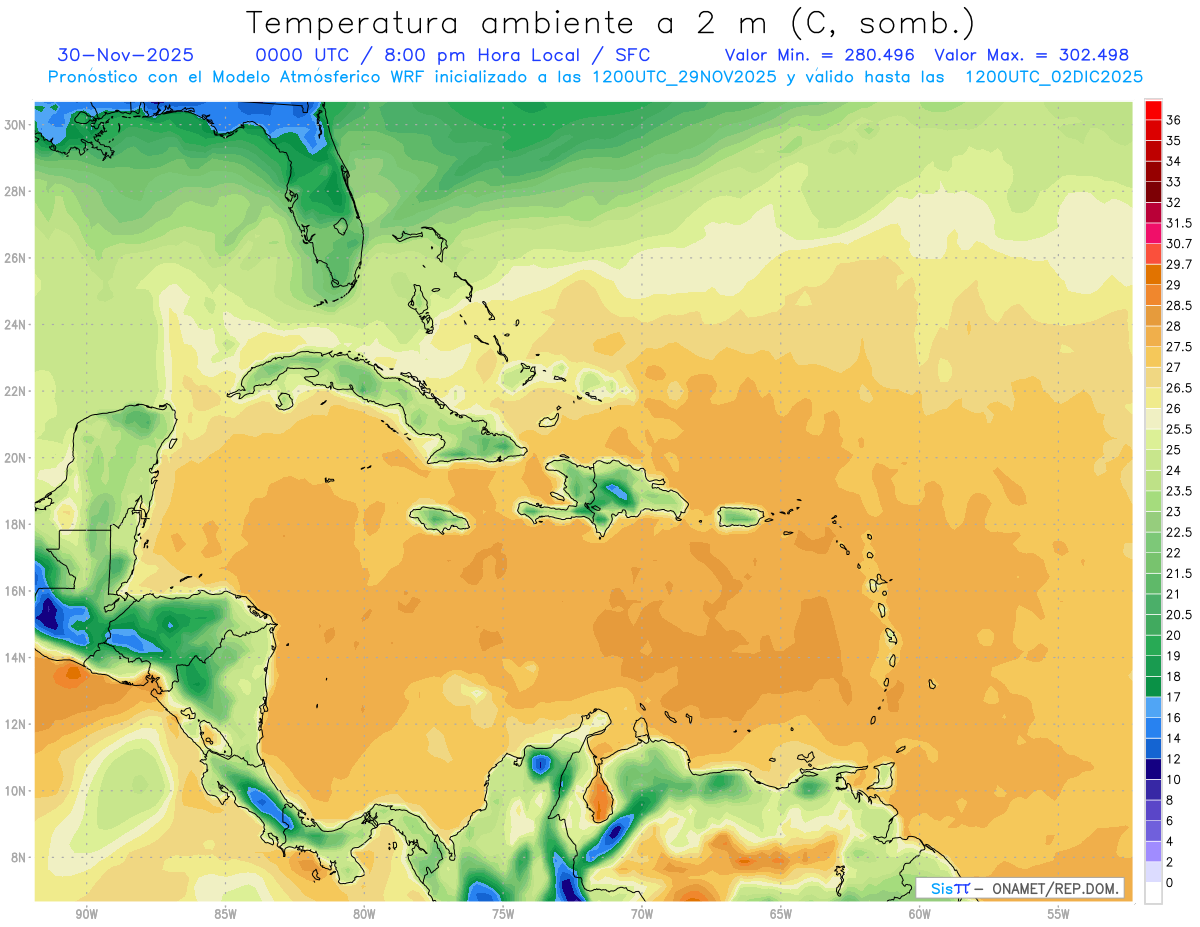1200x927 pixels.
Task: Click the '70W' longitude tick label
Action: (642, 914)
